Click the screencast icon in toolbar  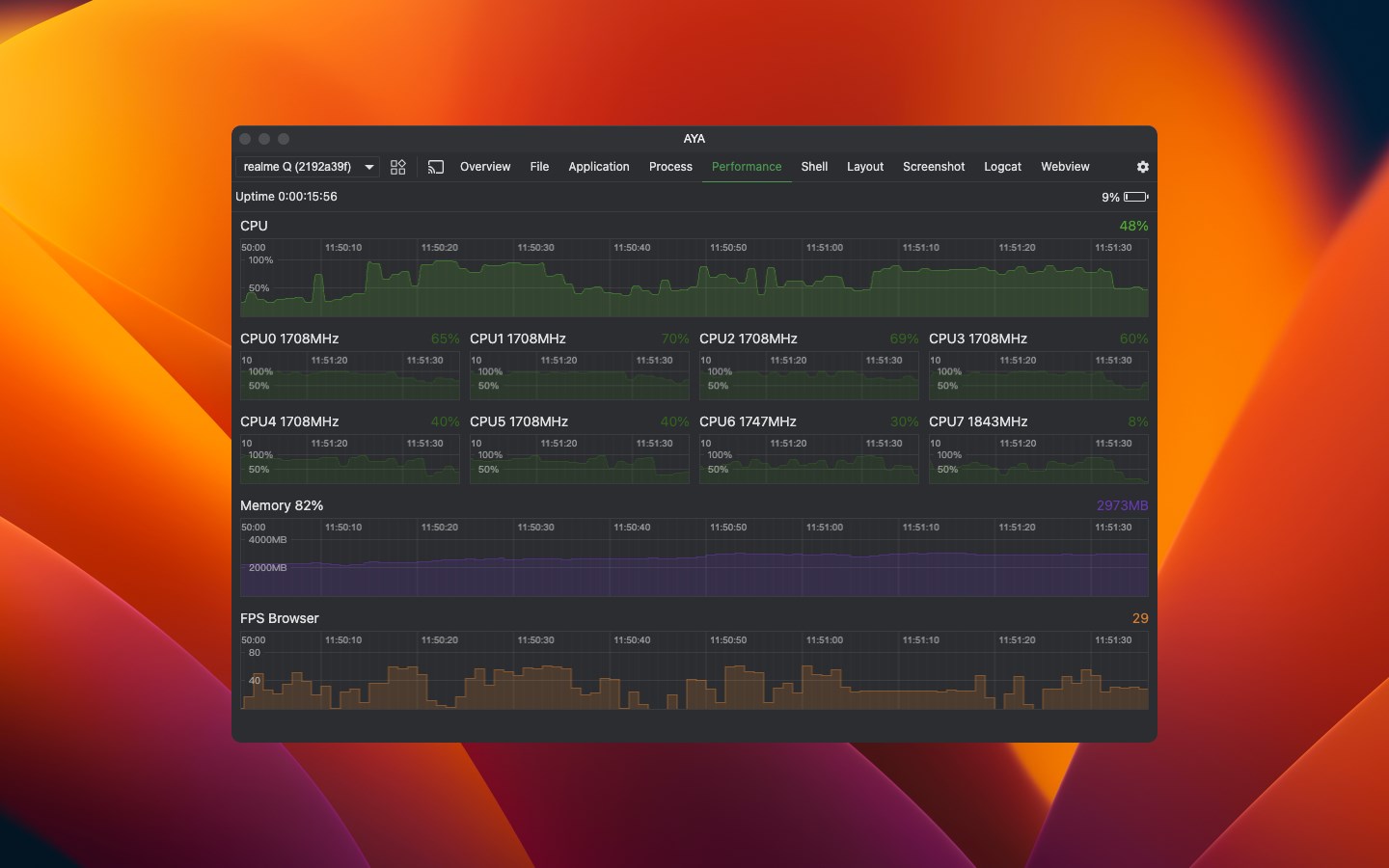coord(436,167)
